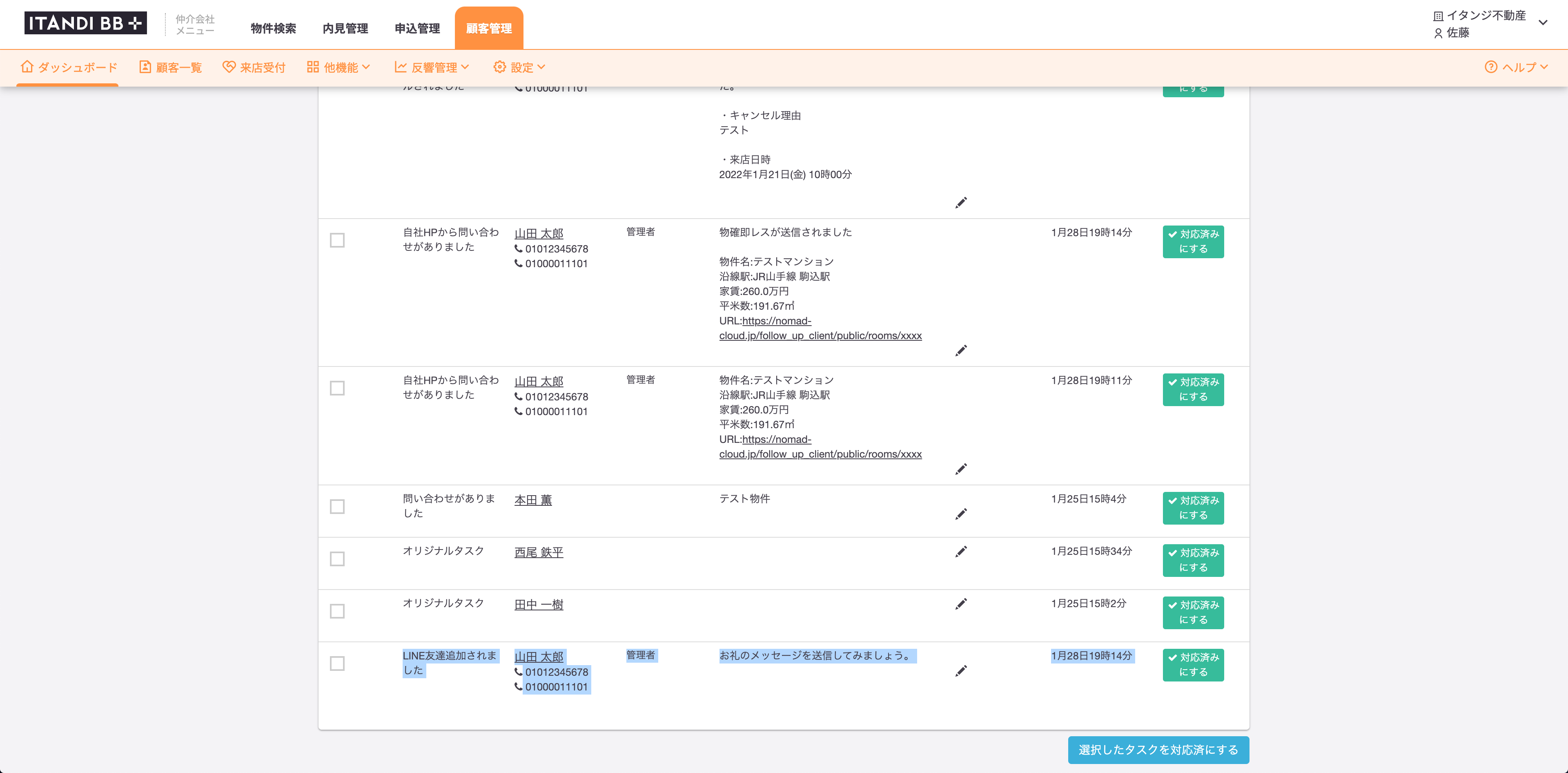Edit pencil in LINE友達追加 row
Viewport: 1568px width, 773px height.
click(961, 671)
